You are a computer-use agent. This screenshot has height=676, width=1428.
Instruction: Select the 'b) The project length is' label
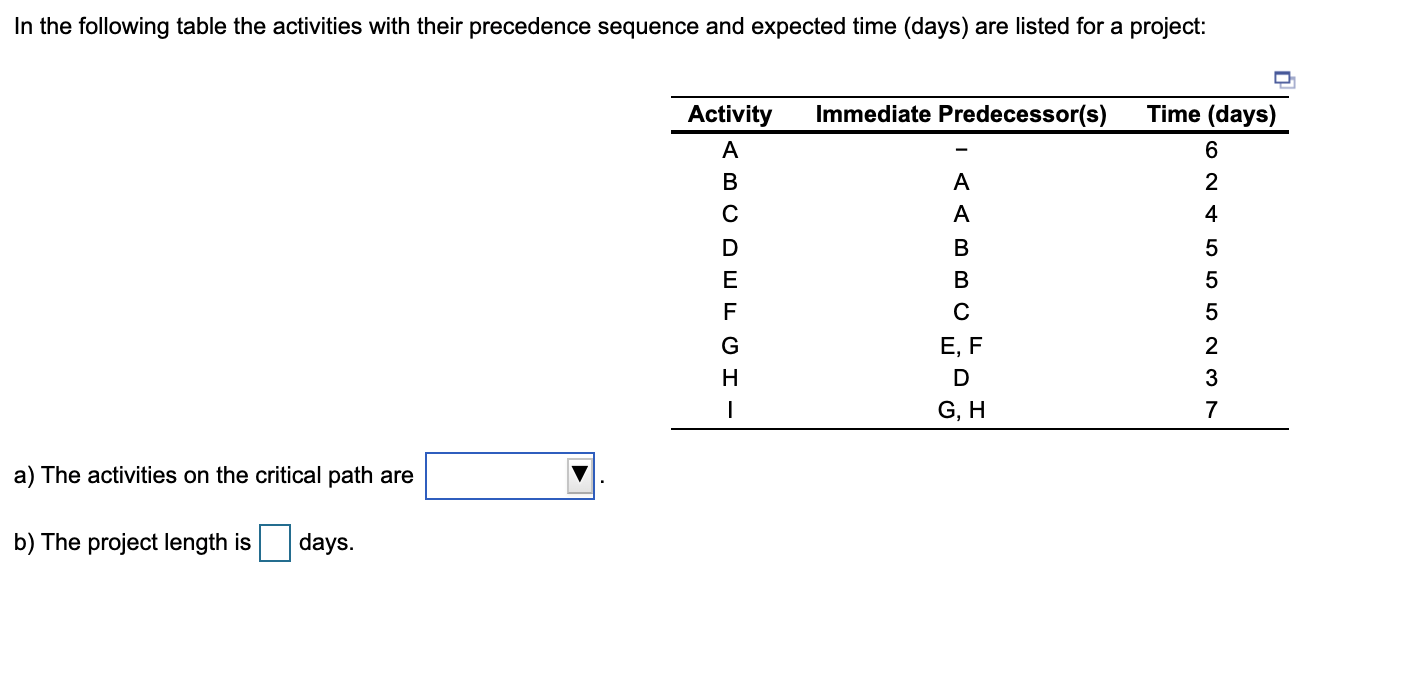click(x=133, y=543)
